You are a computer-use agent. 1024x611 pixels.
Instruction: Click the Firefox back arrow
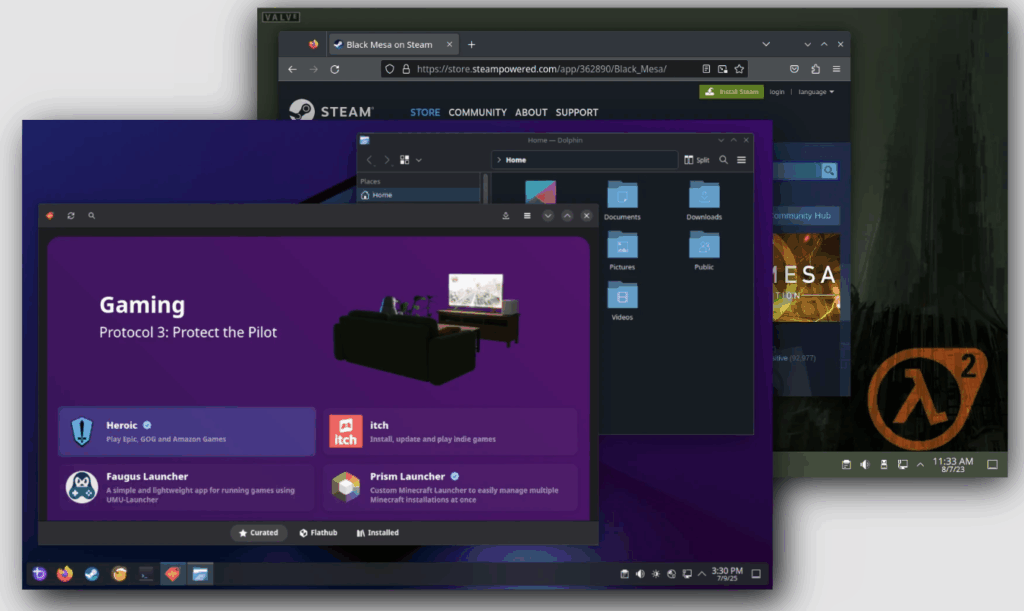coord(292,69)
